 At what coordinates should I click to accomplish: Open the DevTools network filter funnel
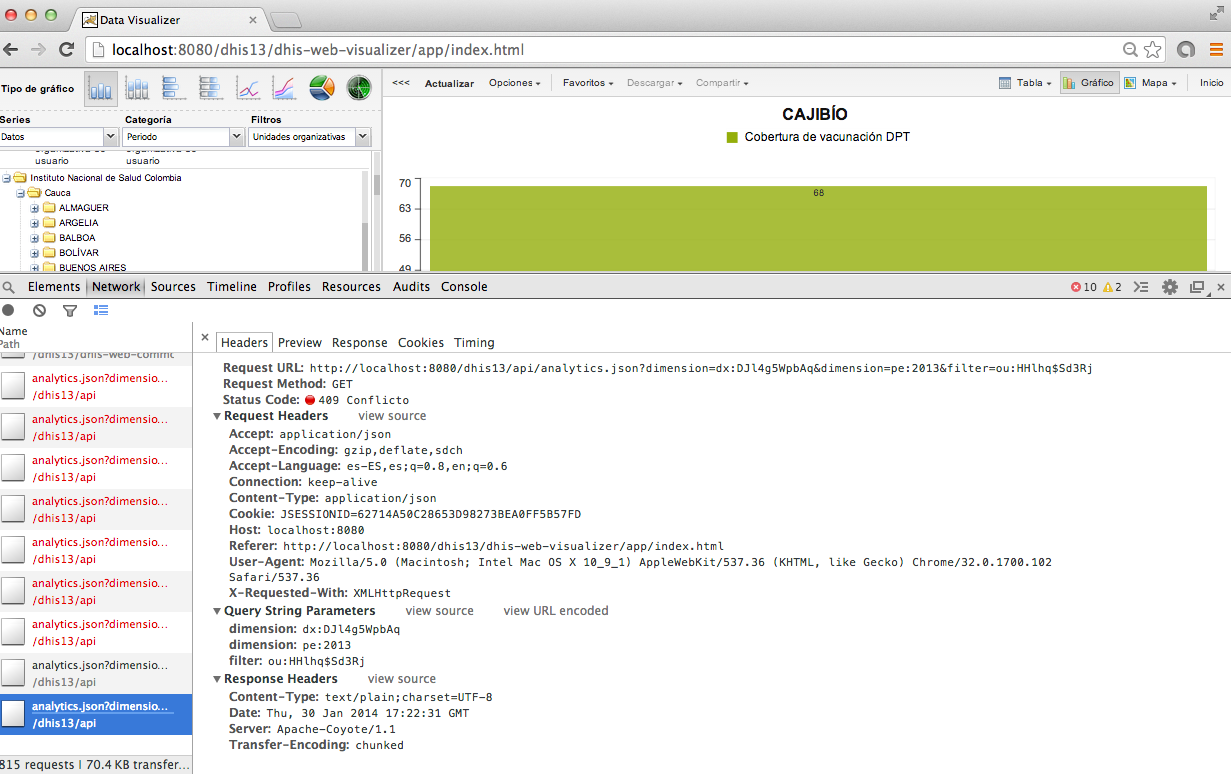[x=69, y=311]
